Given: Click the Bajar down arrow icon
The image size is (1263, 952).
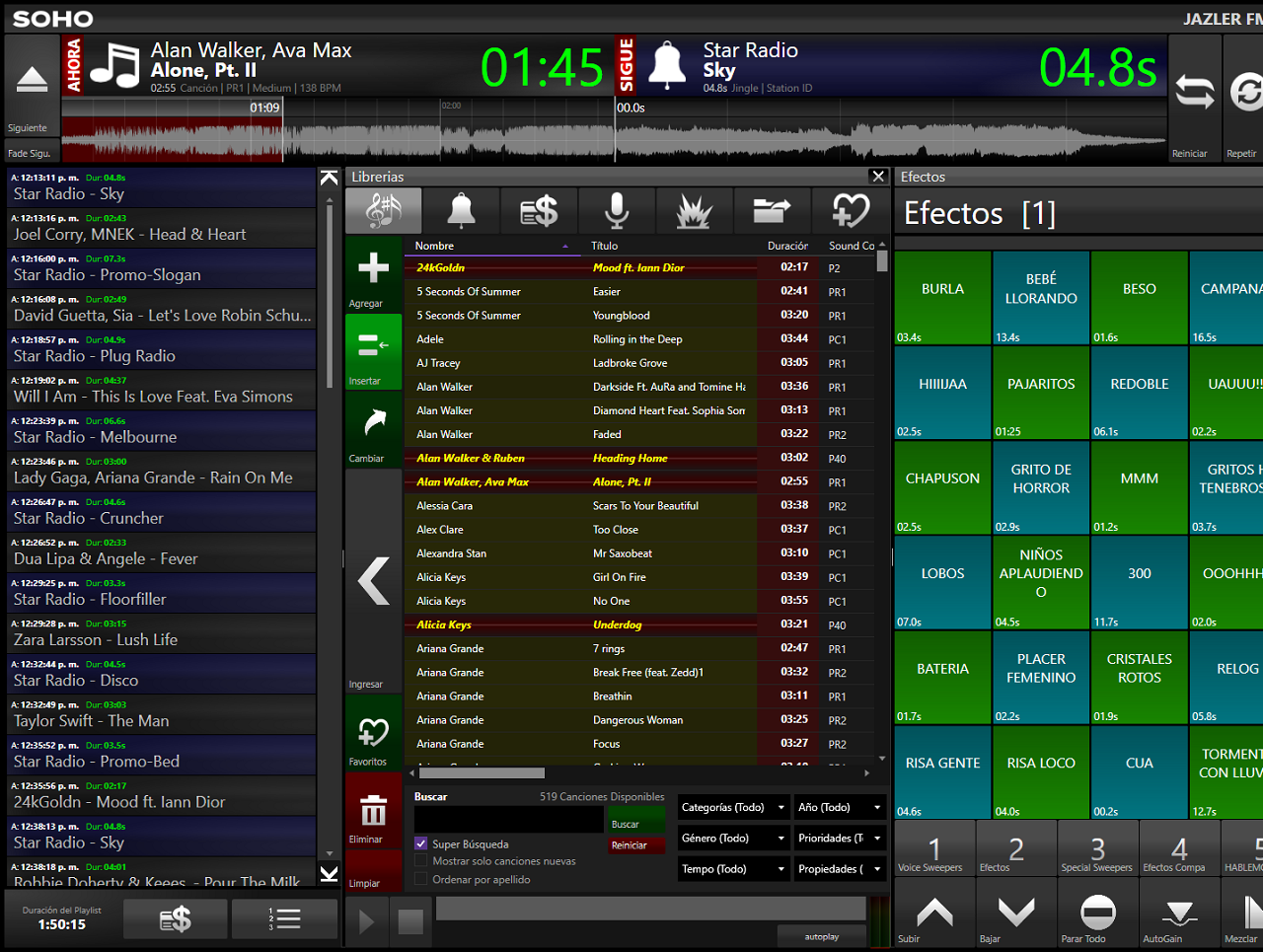Looking at the screenshot, I should point(1015,912).
